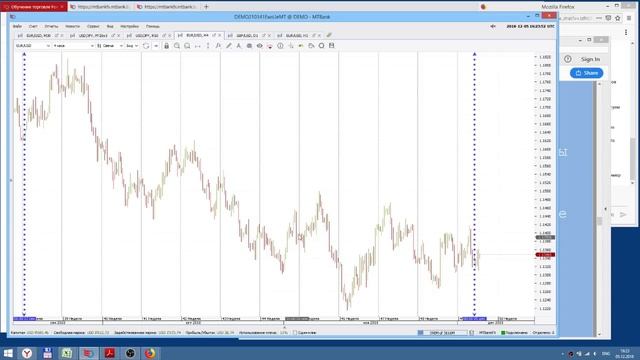Click the gray highlighted segment on time scrollbar
640x360 pixels.
tap(297, 319)
